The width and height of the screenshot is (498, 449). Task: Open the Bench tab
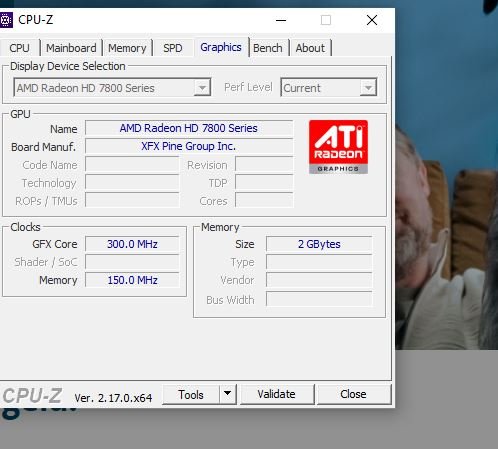tap(268, 48)
